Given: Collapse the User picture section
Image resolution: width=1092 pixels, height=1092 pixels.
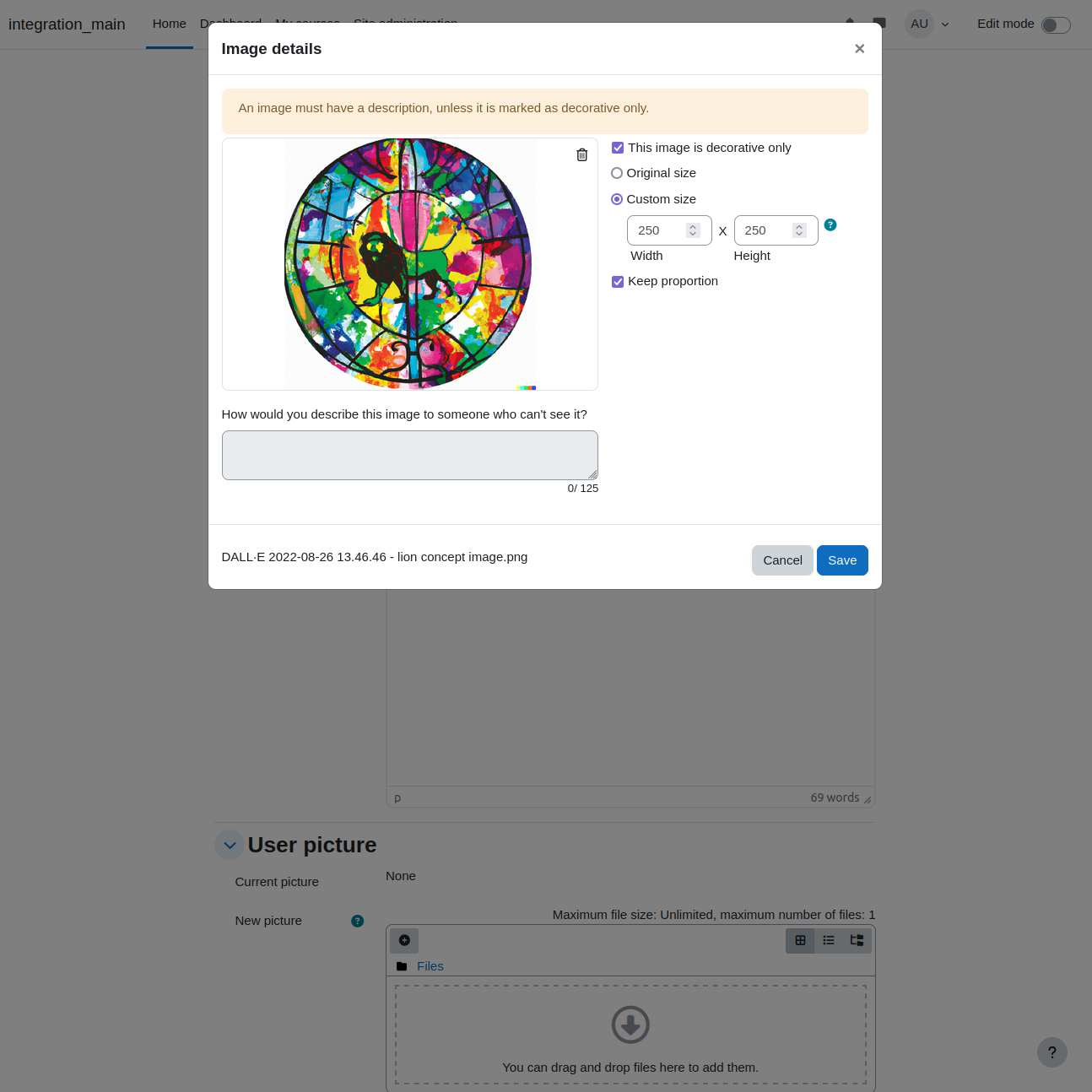Looking at the screenshot, I should pyautogui.click(x=230, y=845).
